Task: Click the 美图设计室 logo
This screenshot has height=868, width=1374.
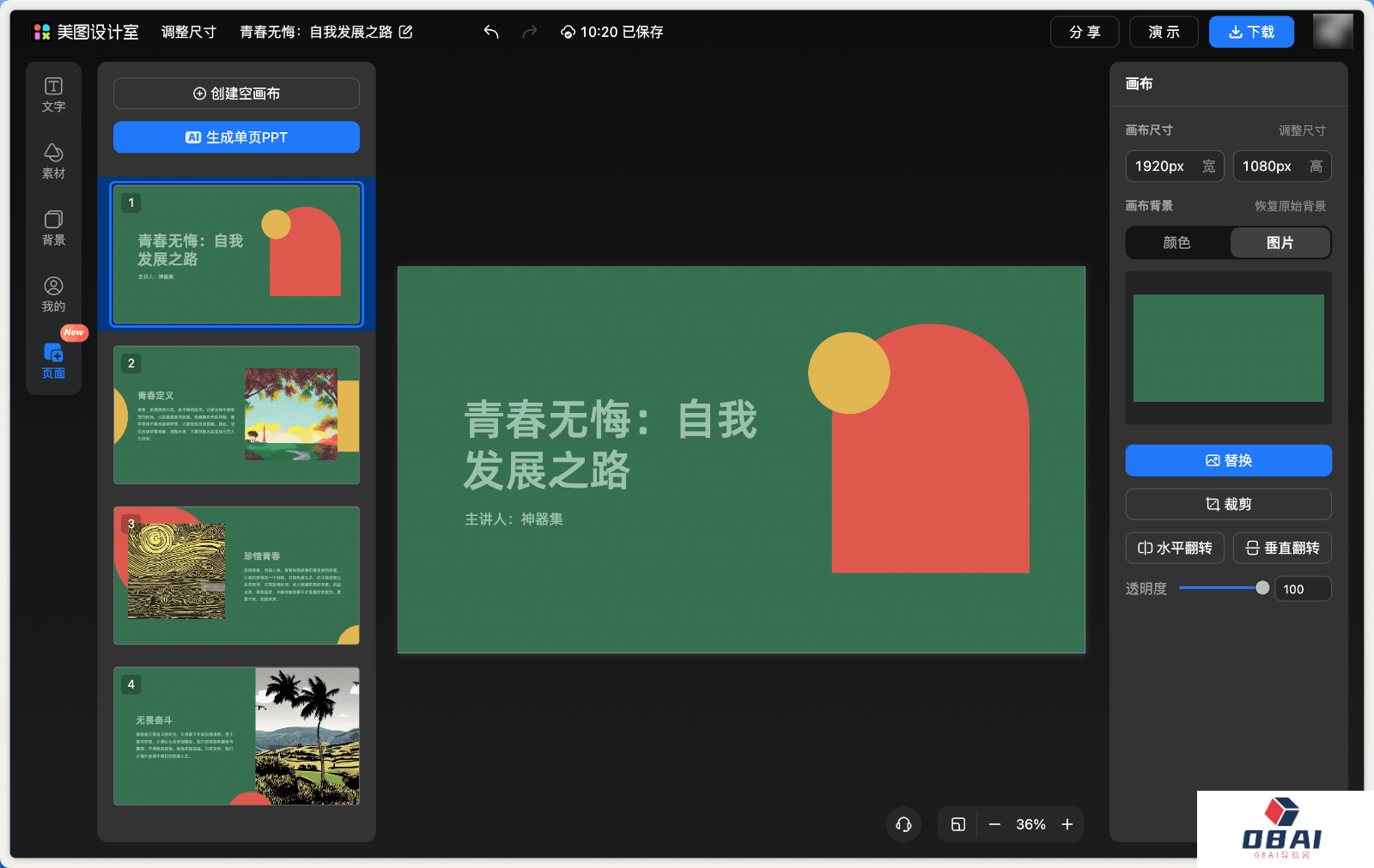Action: click(86, 32)
